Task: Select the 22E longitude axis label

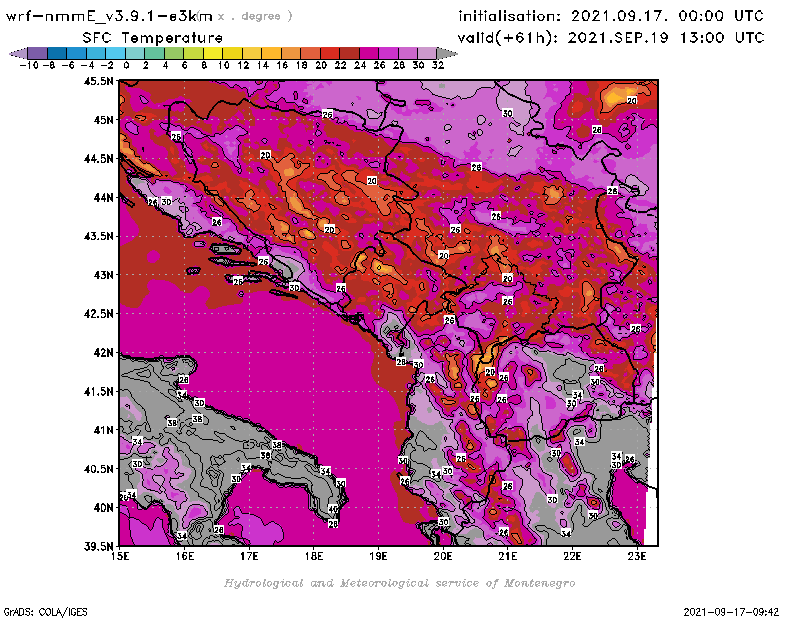Action: point(572,557)
